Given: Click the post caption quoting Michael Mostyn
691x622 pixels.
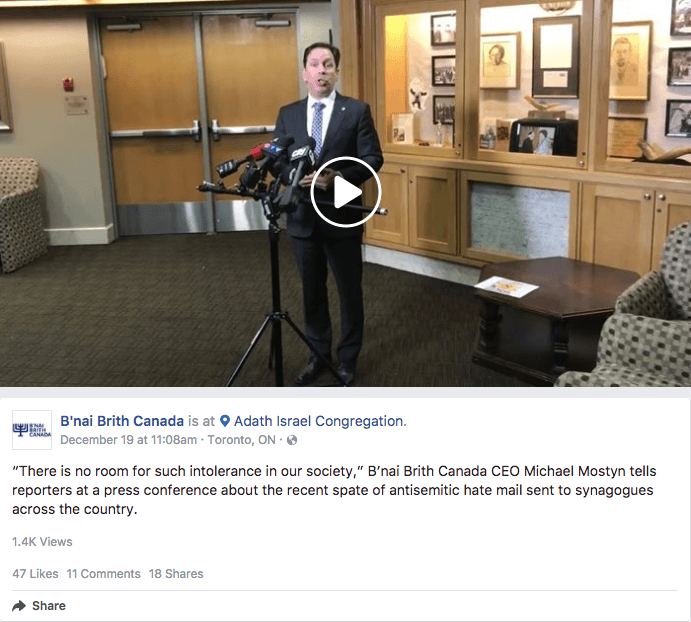Looking at the screenshot, I should (334, 490).
